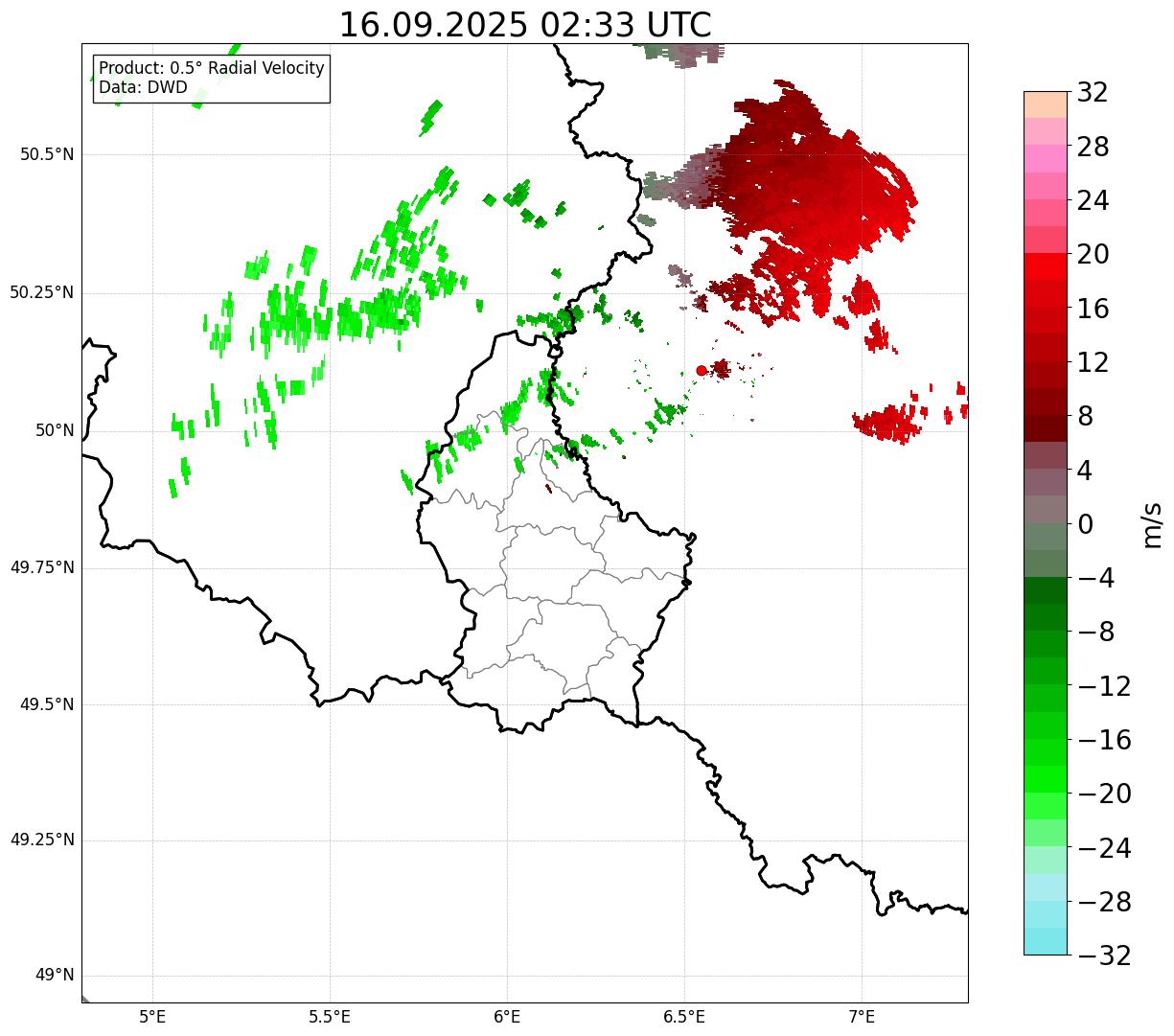This screenshot has height=1036, width=1174.
Task: Click the 50.25°N latitude label
Action: (x=42, y=293)
